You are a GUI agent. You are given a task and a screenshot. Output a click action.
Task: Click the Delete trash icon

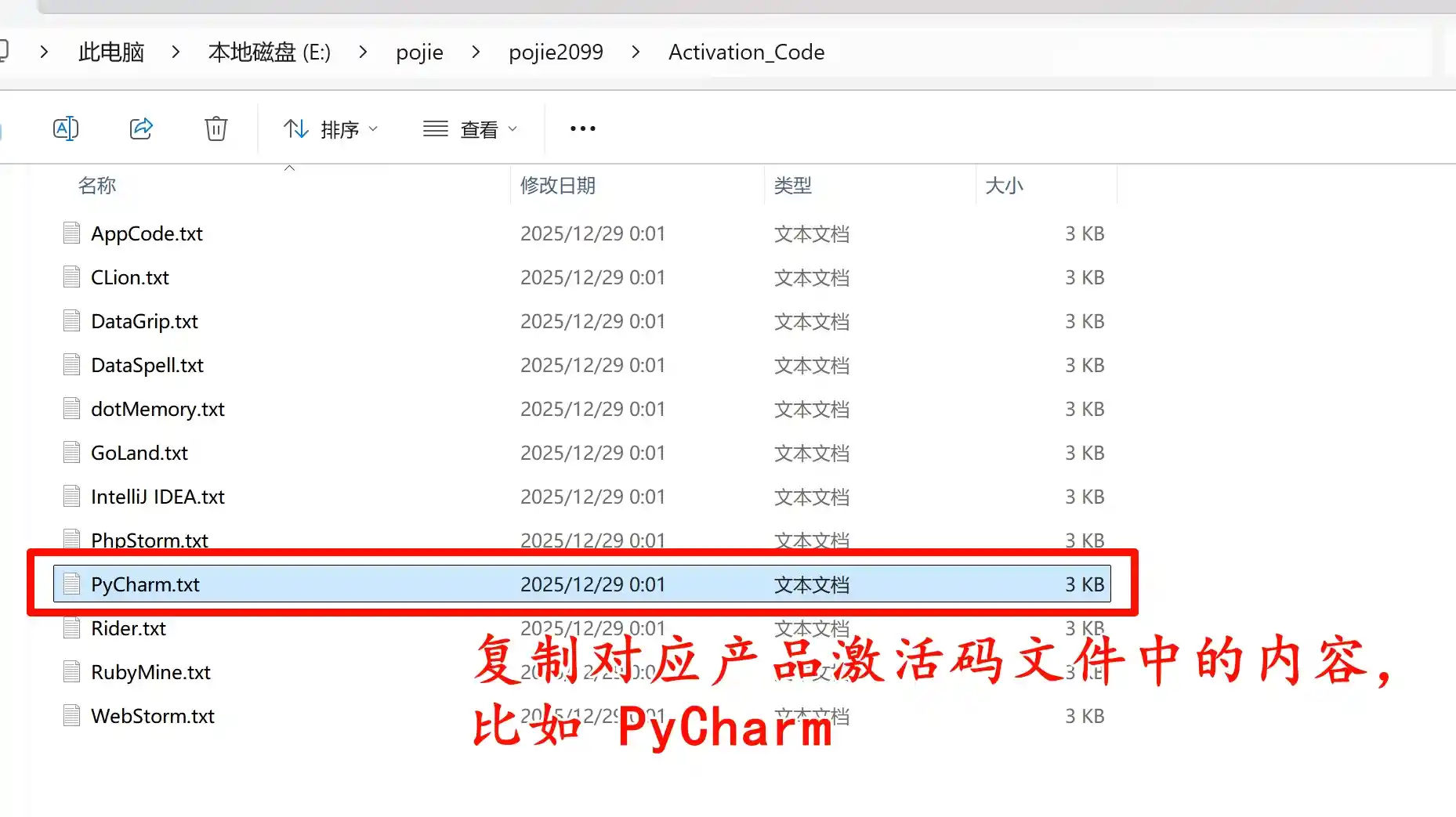point(216,128)
